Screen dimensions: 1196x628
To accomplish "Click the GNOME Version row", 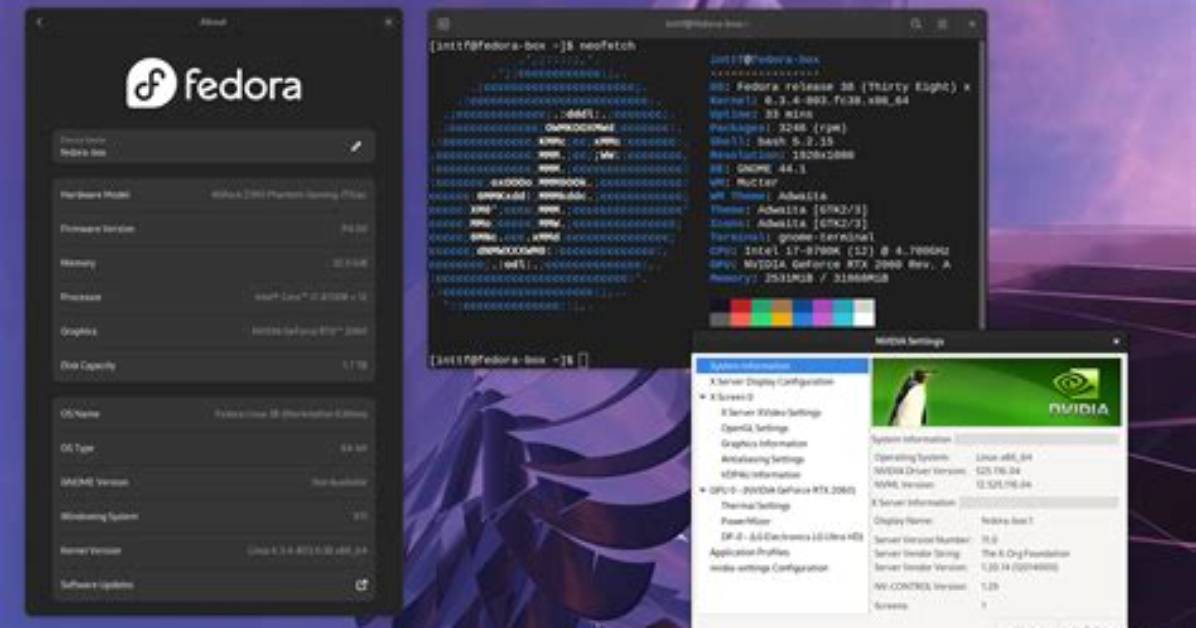I will pyautogui.click(x=214, y=482).
